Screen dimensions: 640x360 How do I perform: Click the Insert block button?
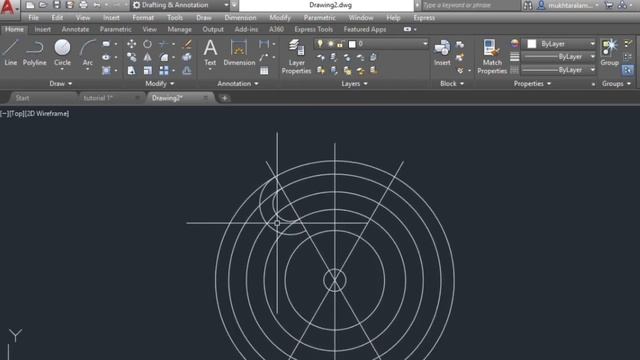(442, 52)
